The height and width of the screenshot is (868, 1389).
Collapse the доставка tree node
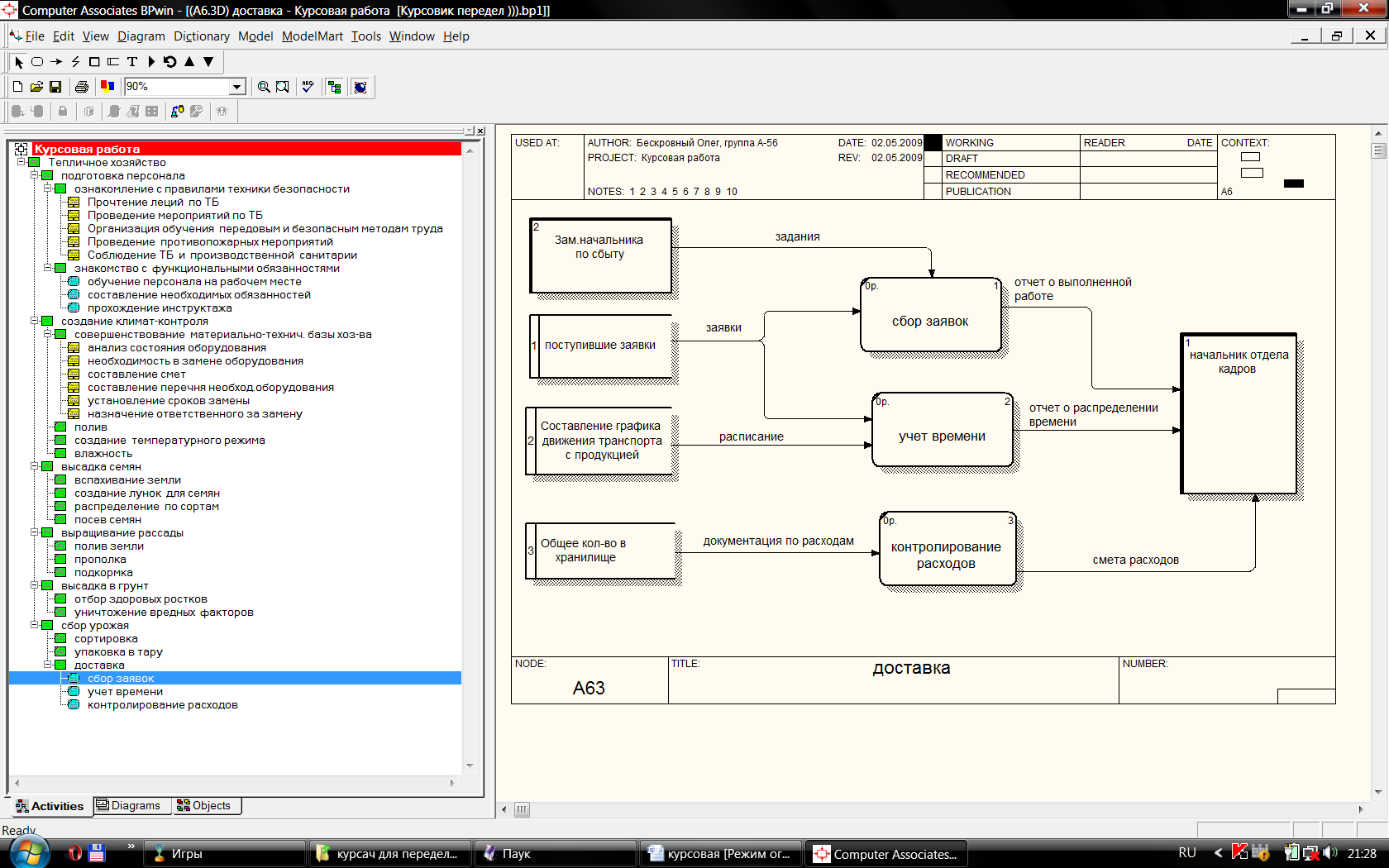pos(48,665)
